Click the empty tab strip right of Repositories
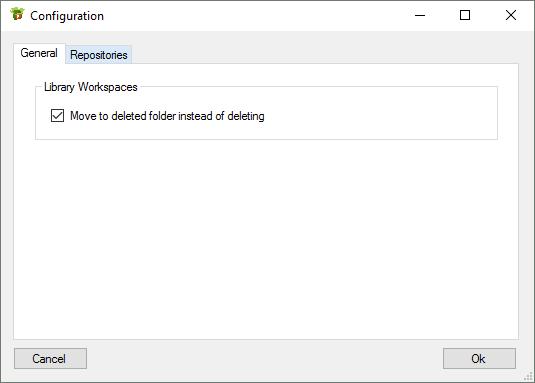 click(324, 54)
